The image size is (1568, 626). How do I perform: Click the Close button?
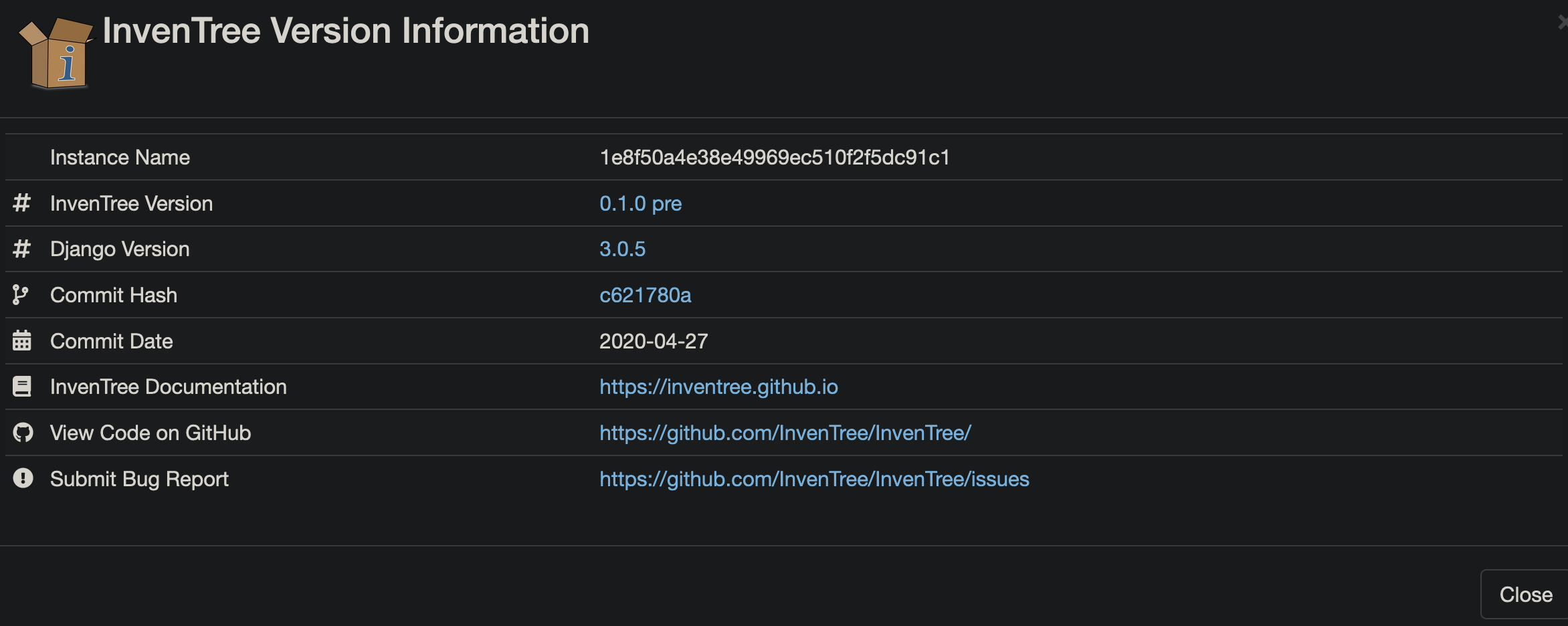[x=1526, y=594]
